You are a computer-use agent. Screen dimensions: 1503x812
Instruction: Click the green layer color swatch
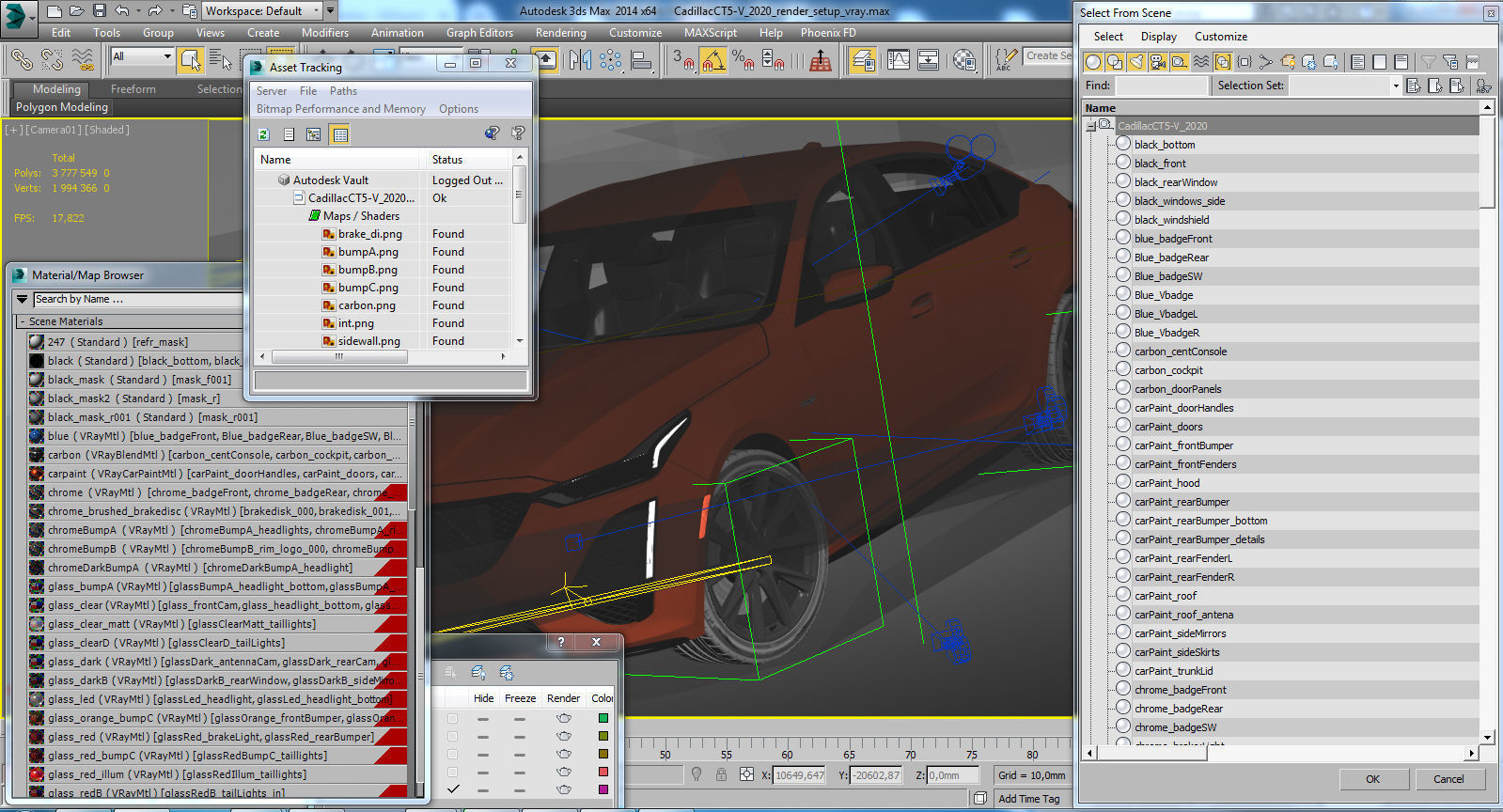click(603, 719)
